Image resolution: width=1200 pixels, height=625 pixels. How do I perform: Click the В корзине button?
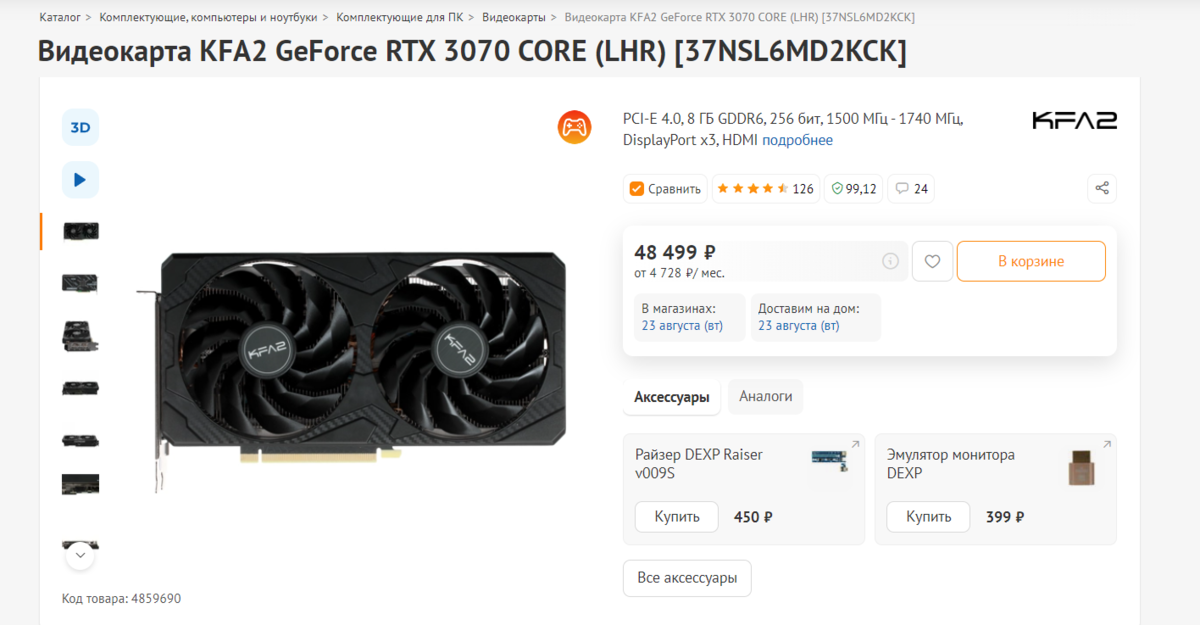pyautogui.click(x=1031, y=261)
